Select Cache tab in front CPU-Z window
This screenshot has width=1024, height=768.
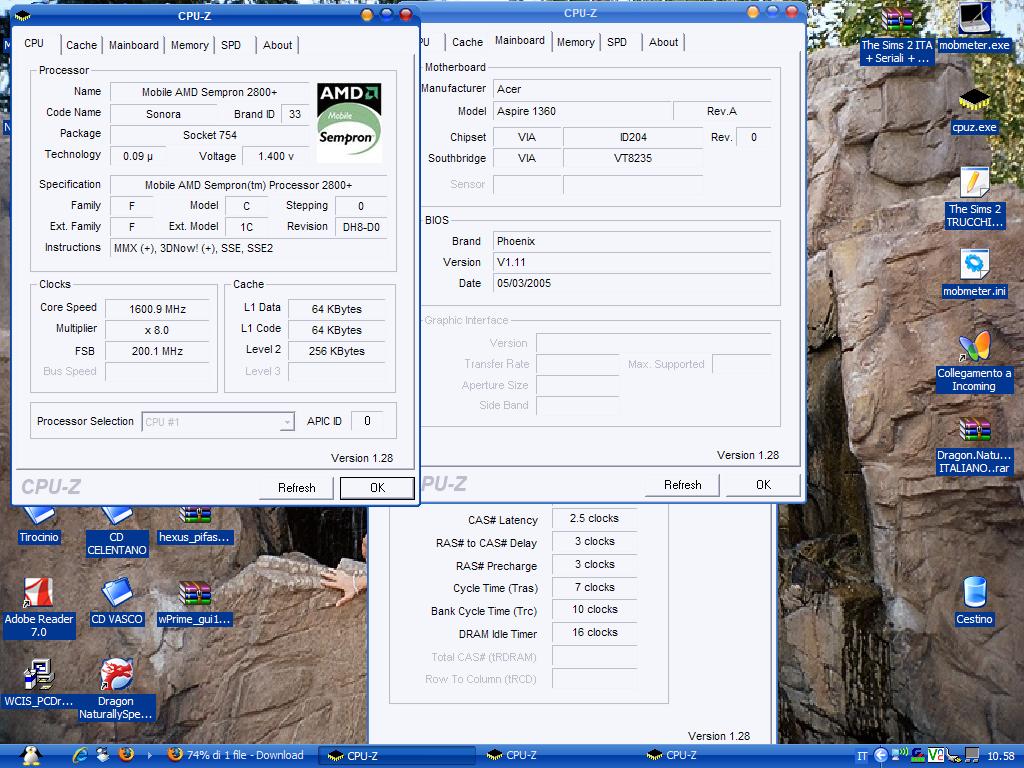tap(81, 45)
